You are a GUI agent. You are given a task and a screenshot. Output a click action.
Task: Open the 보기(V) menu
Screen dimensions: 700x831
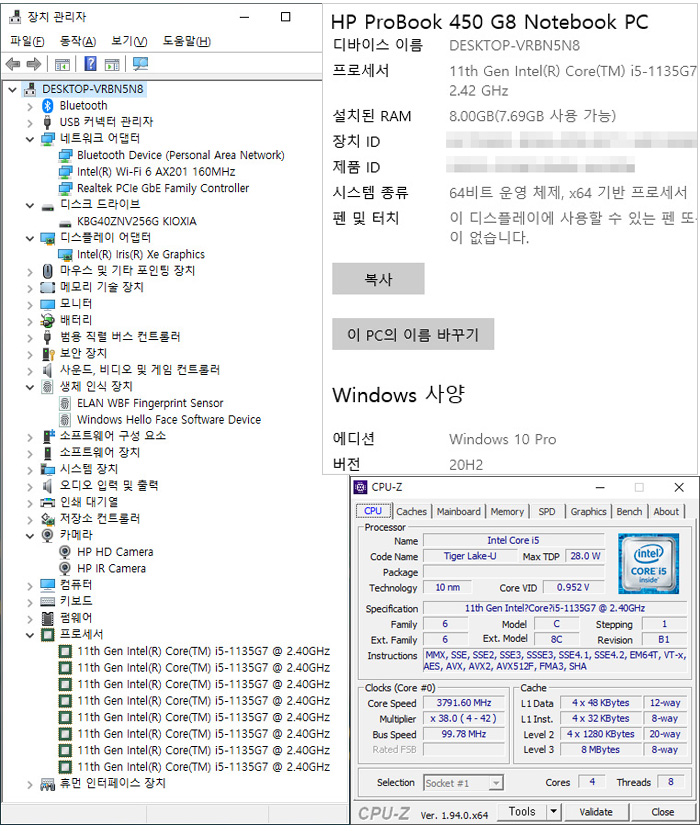[x=129, y=41]
